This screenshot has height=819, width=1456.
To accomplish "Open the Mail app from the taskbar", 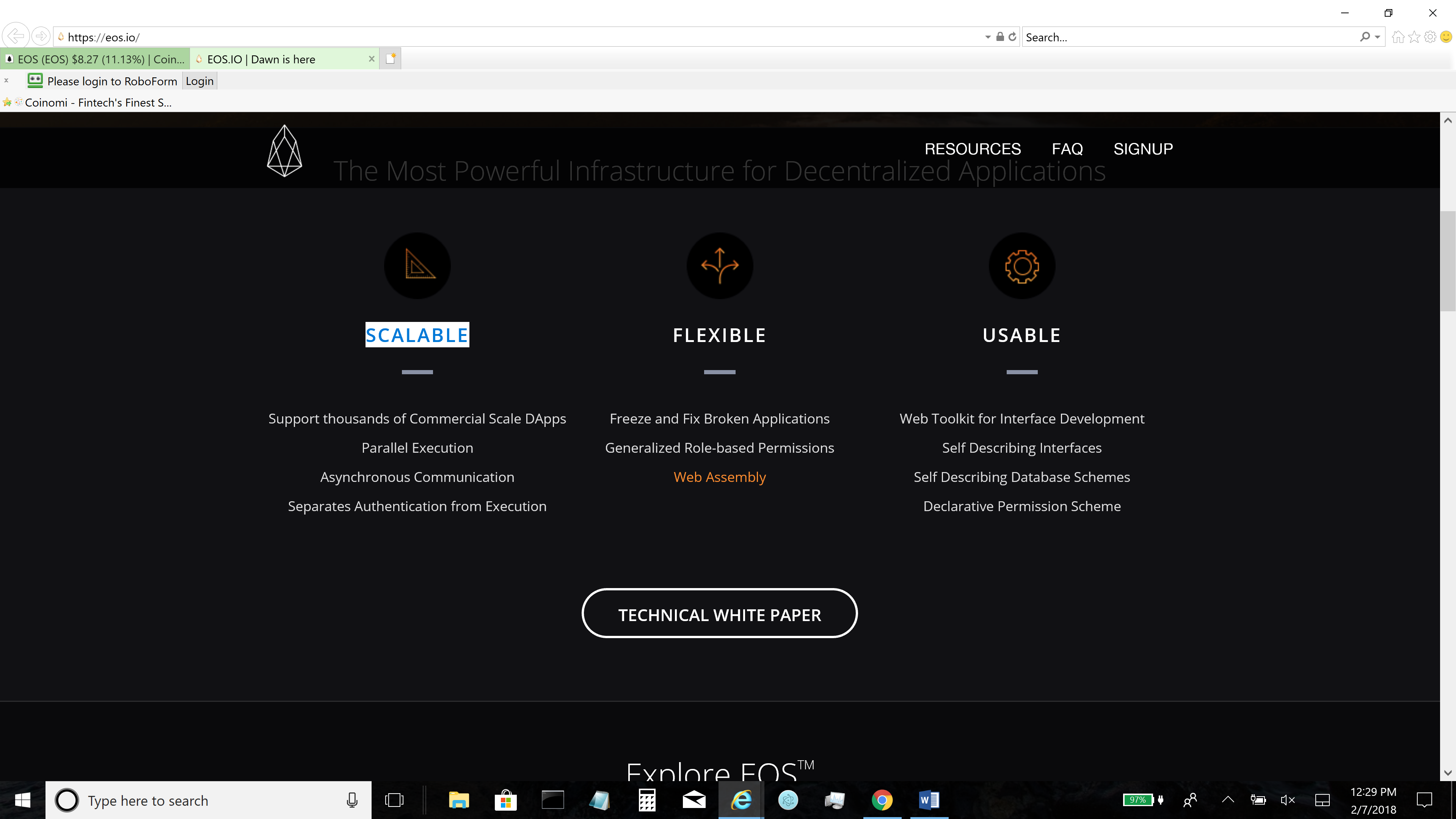I will click(x=693, y=800).
